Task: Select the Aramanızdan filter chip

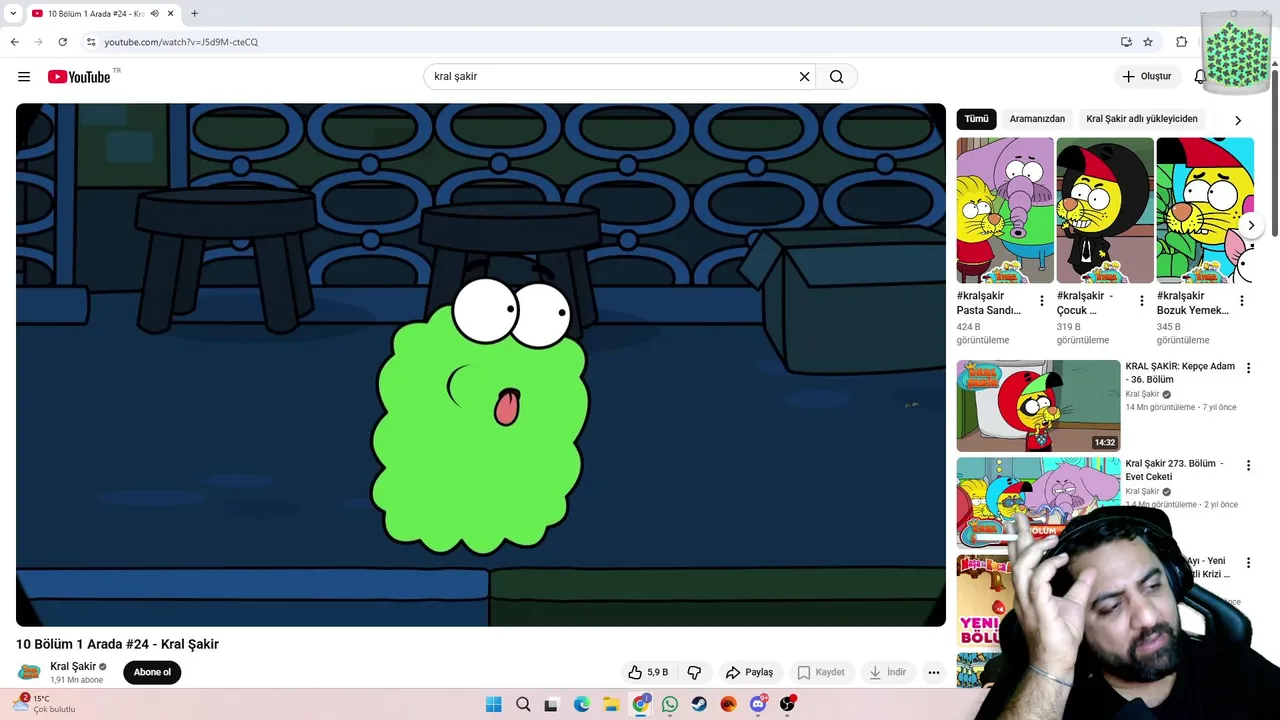Action: coord(1037,119)
